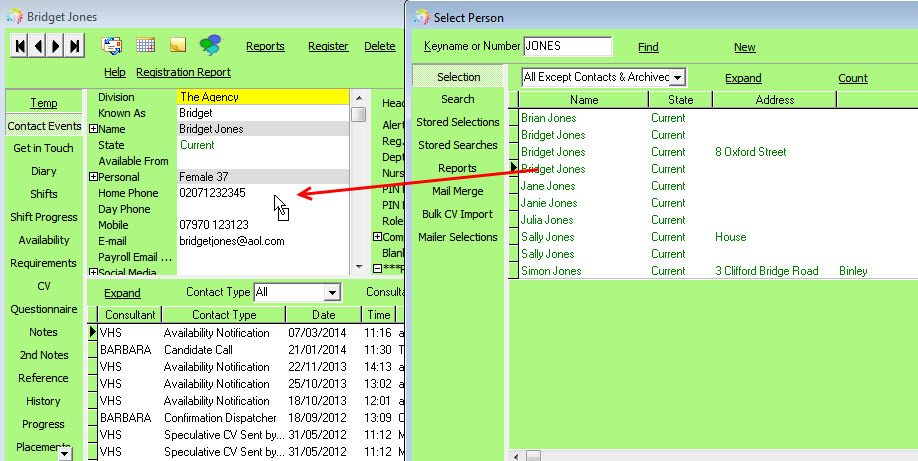The image size is (918, 461).
Task: Open the Shifts tab
Action: pos(44,194)
